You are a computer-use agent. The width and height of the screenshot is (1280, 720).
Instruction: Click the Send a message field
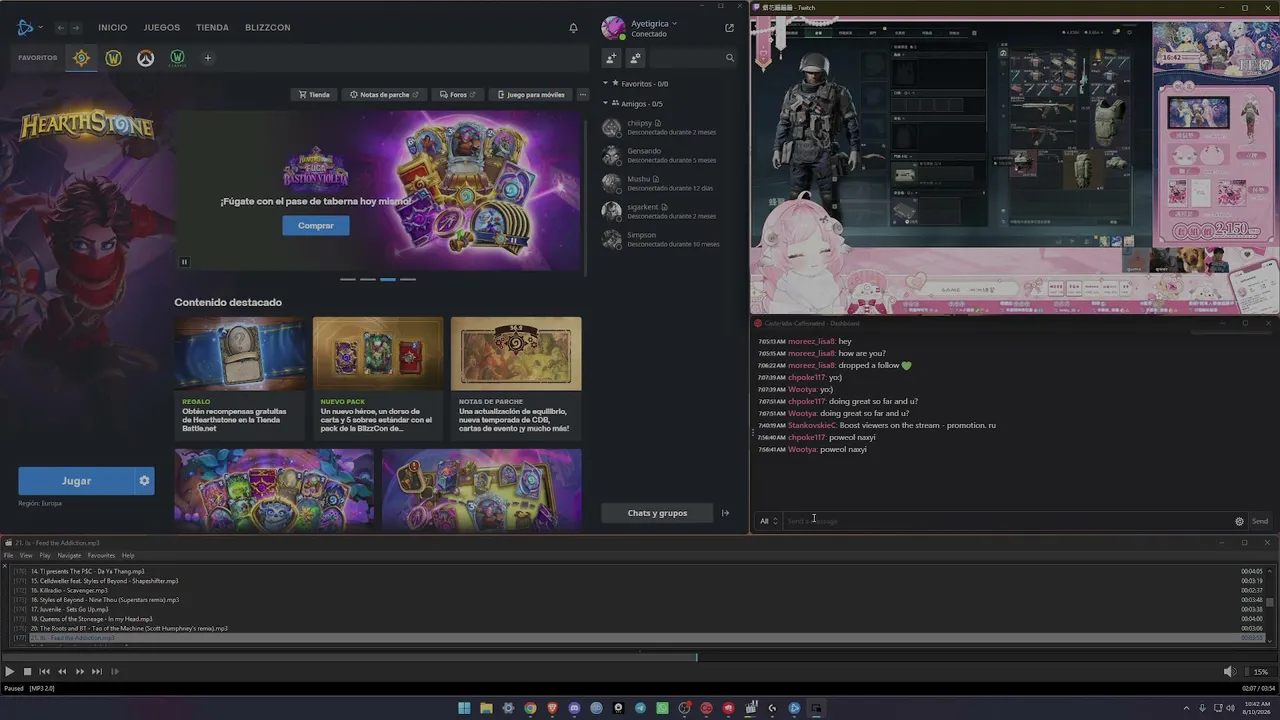point(1007,521)
